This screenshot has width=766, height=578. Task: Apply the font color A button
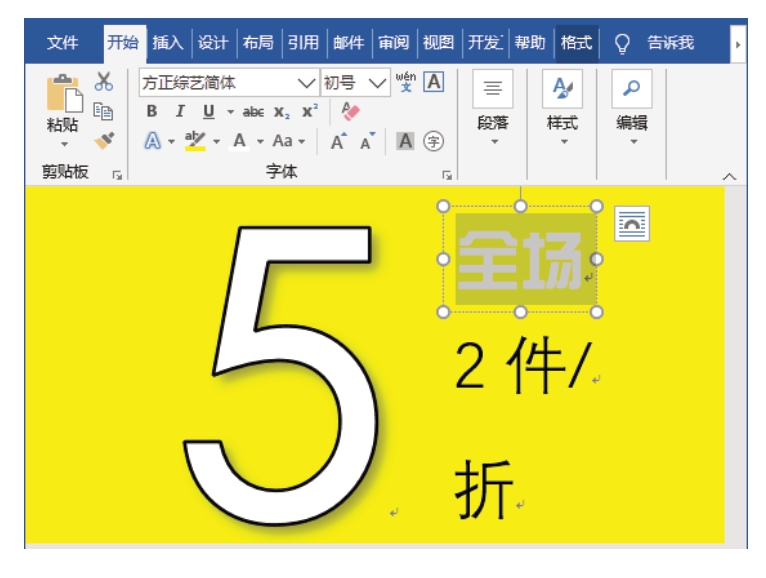(x=239, y=141)
